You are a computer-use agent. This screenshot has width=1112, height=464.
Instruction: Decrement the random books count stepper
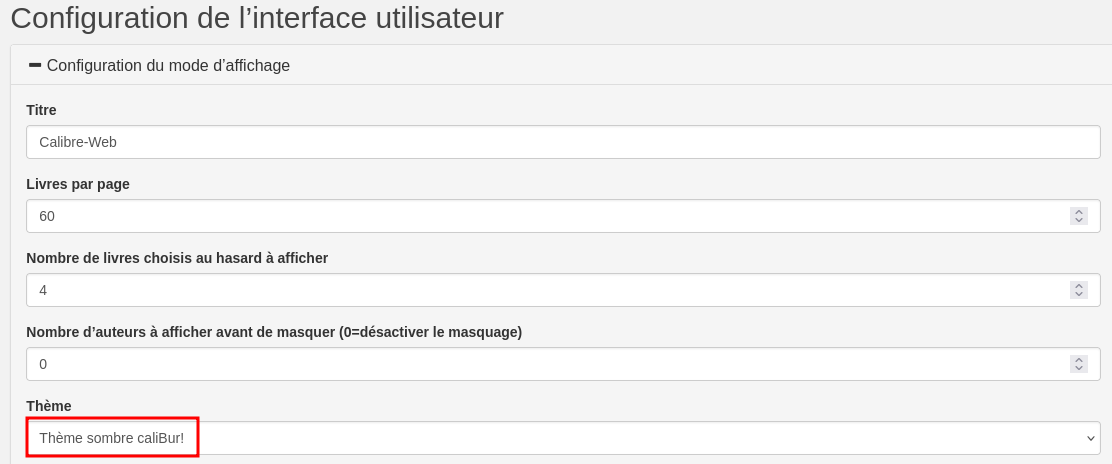(1079, 295)
